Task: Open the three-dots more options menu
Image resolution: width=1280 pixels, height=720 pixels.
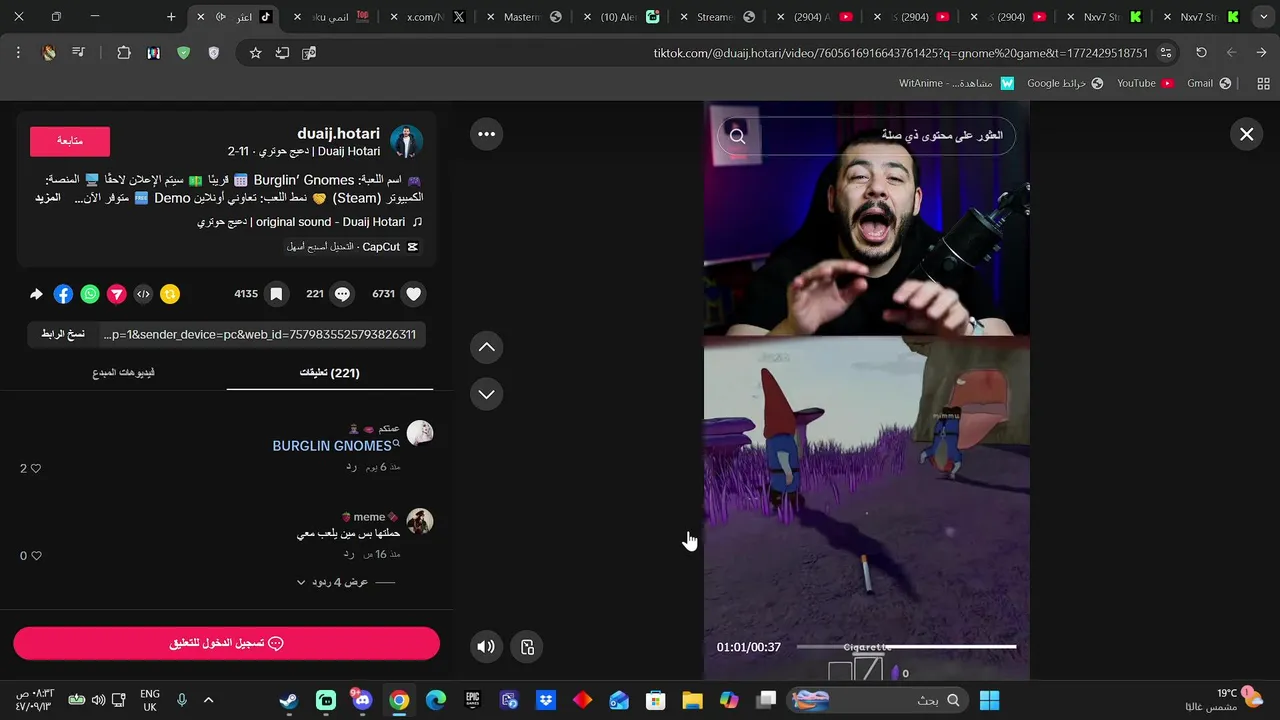Action: point(486,134)
